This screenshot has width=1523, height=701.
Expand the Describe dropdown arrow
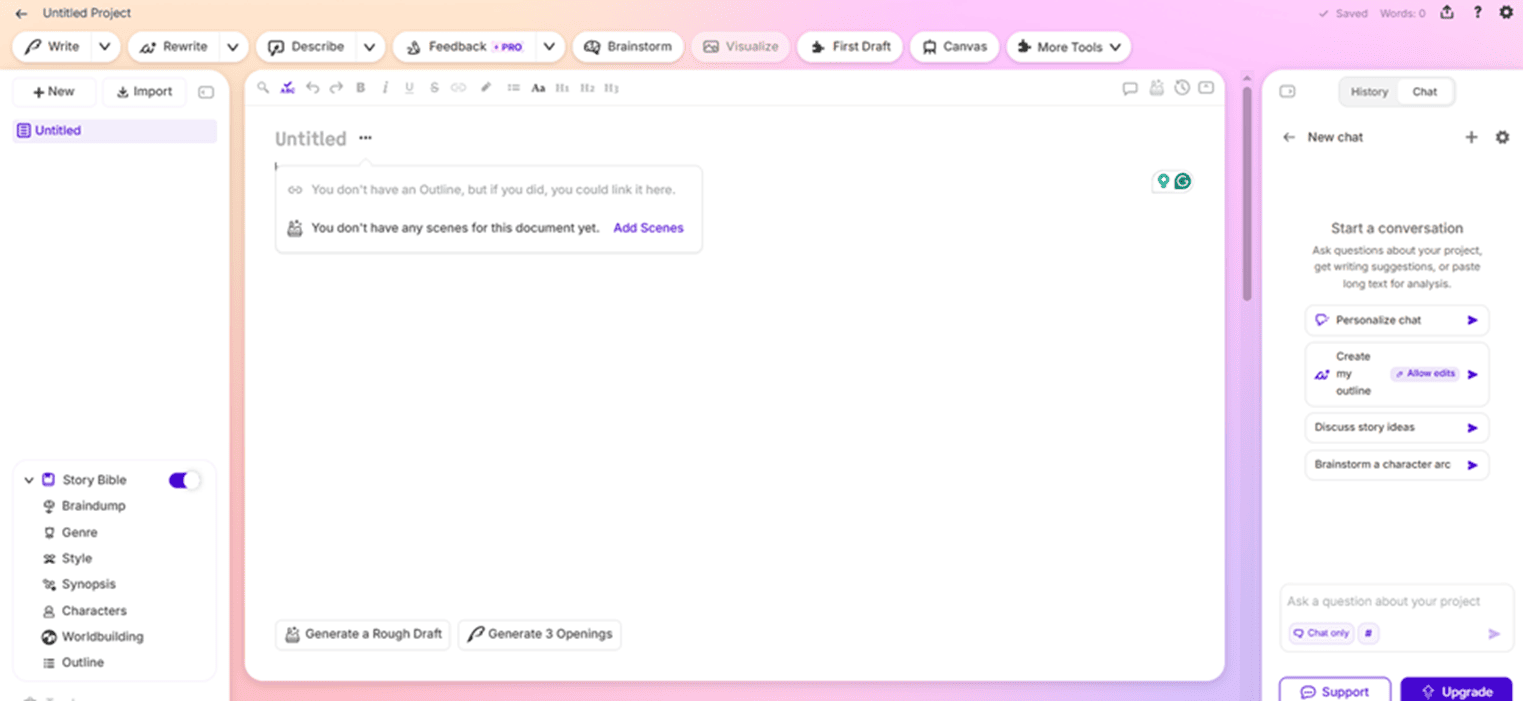point(369,47)
